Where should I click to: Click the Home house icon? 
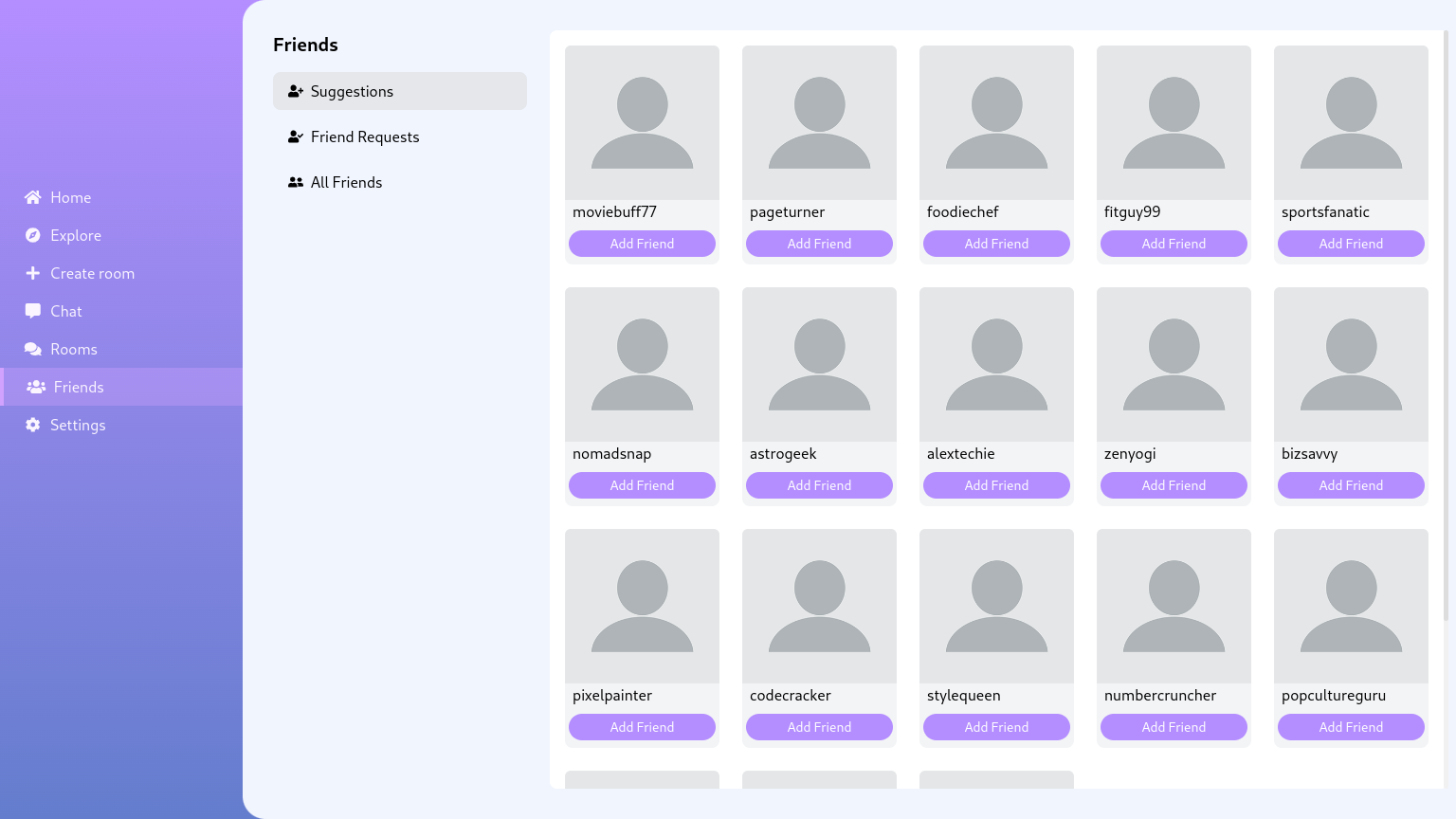[x=33, y=197]
